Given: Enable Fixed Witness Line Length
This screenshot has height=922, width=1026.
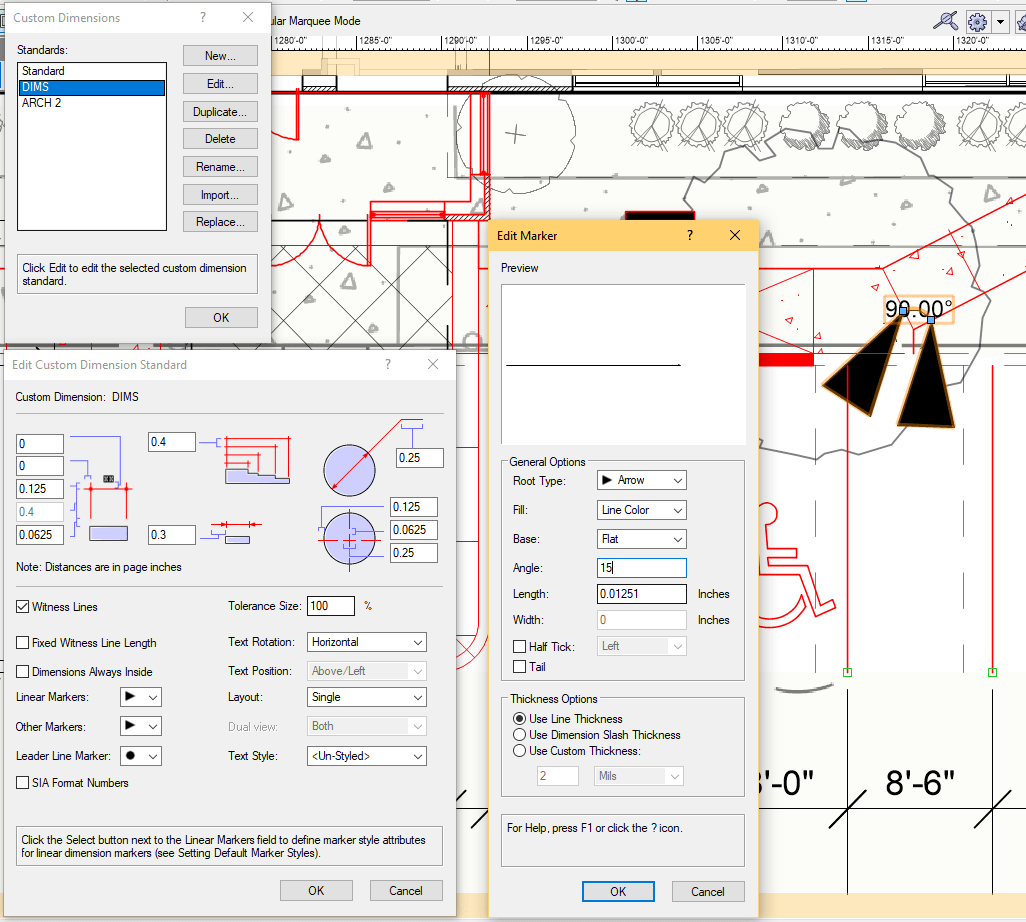Looking at the screenshot, I should coord(21,642).
